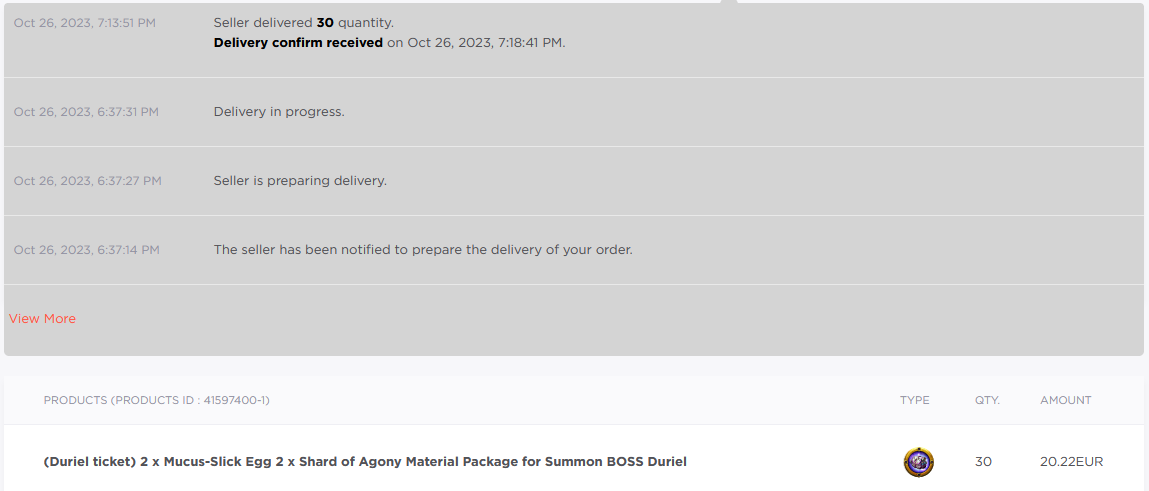Click the 20.22EUR amount
Screen dimensions: 1149x491
click(1071, 462)
